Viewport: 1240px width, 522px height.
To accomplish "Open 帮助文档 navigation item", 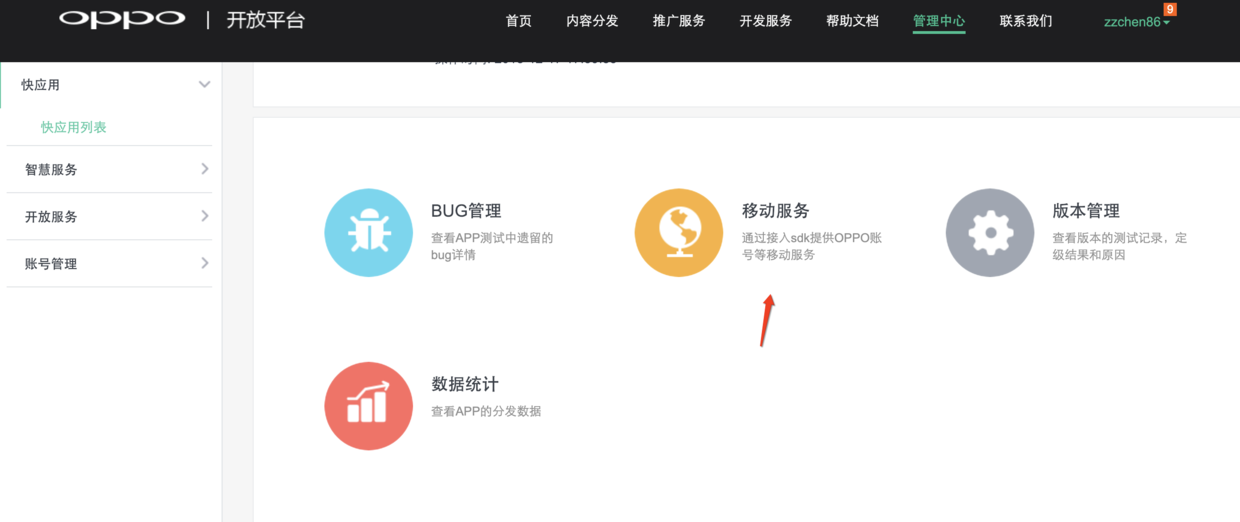I will click(x=852, y=21).
